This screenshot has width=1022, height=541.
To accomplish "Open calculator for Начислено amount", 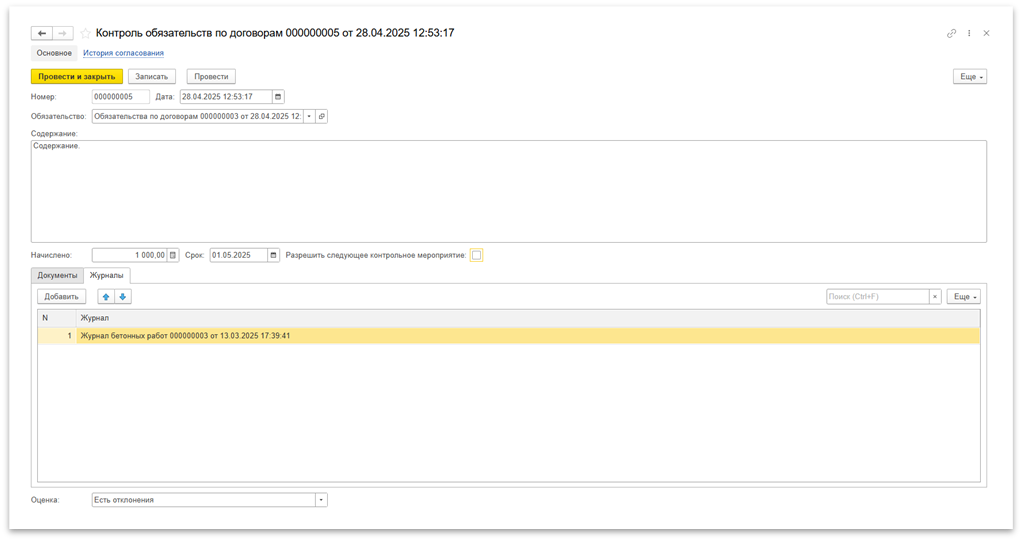I will (173, 255).
